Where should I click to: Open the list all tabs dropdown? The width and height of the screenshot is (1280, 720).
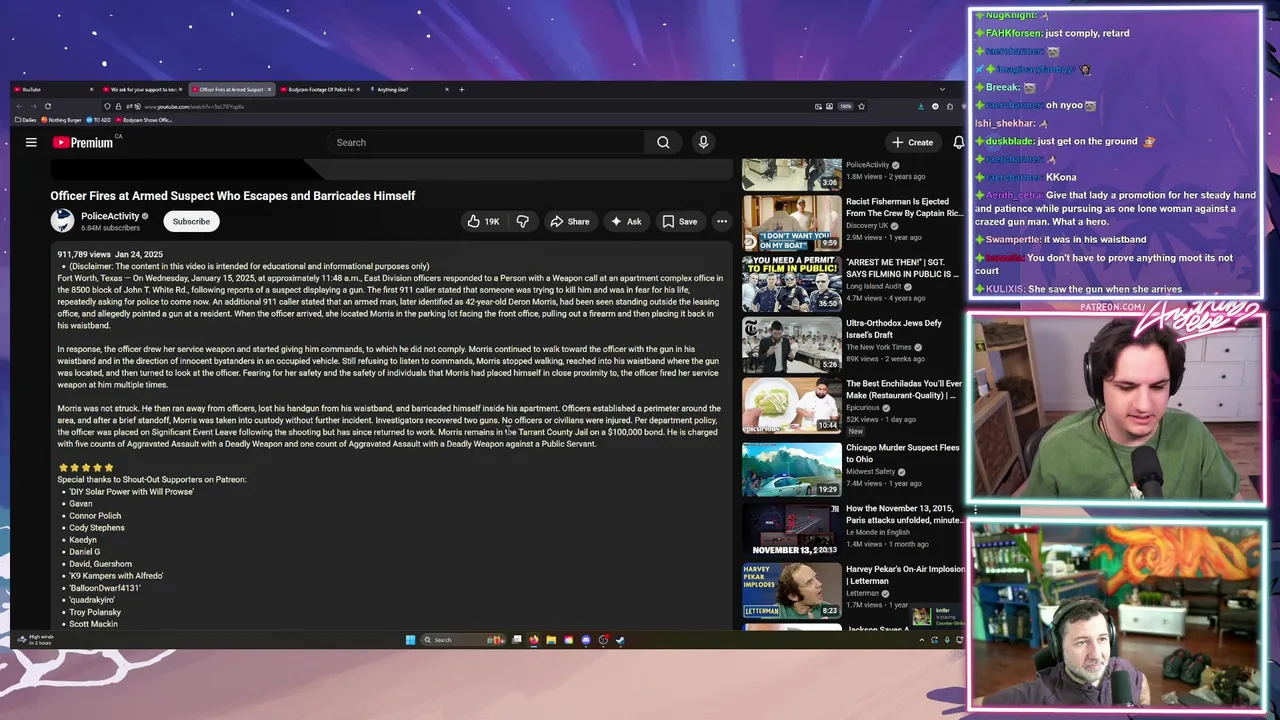941,89
